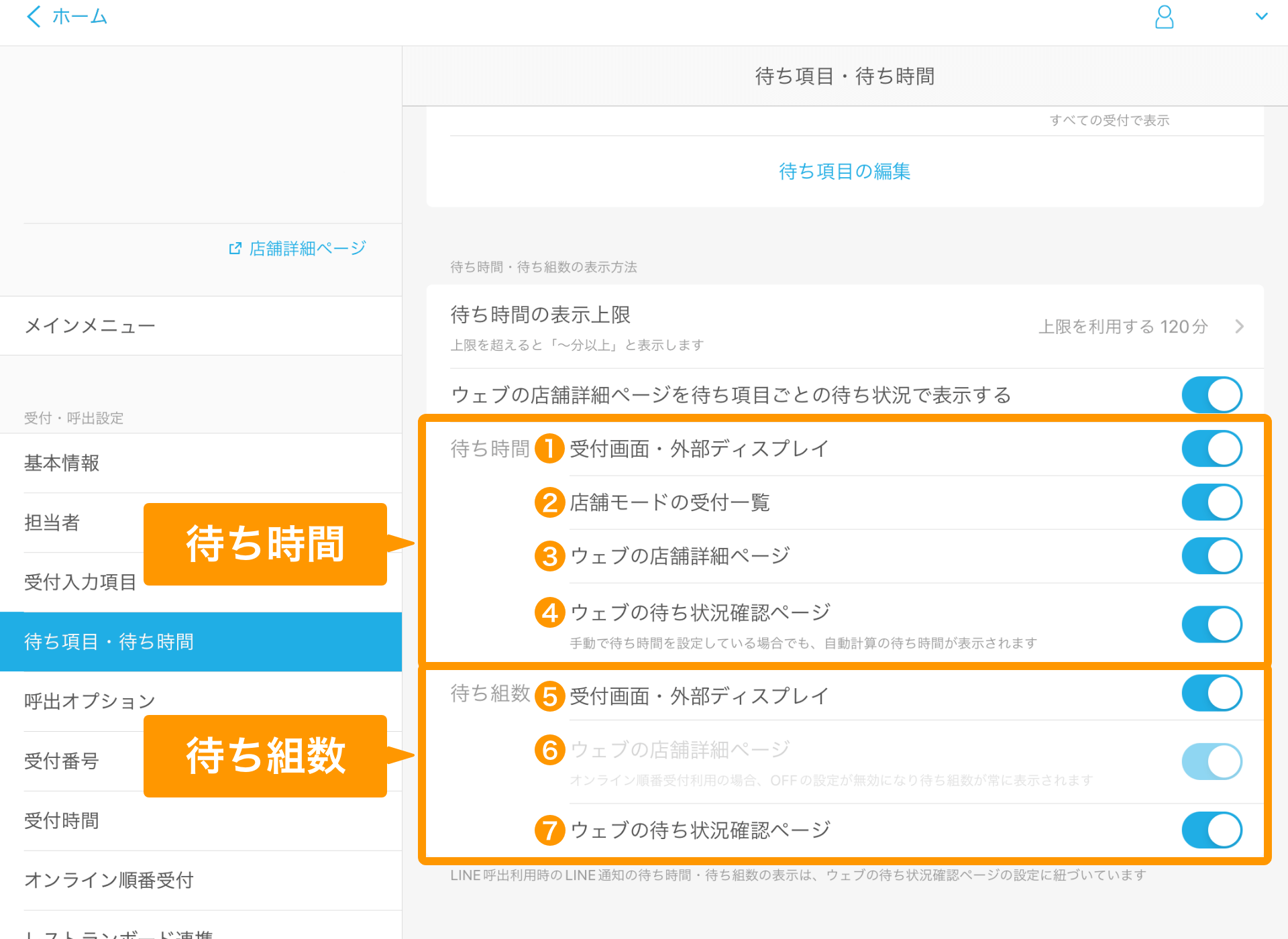Viewport: 1288px width, 939px height.
Task: Tap 待ち項目の編集 link
Action: click(844, 172)
